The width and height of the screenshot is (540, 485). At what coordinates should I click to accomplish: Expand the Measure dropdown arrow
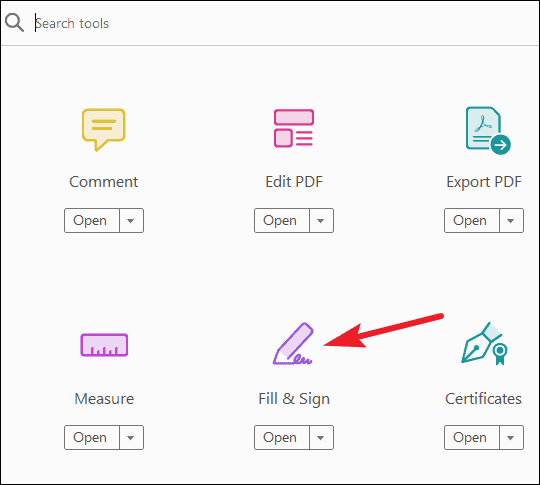tap(132, 437)
